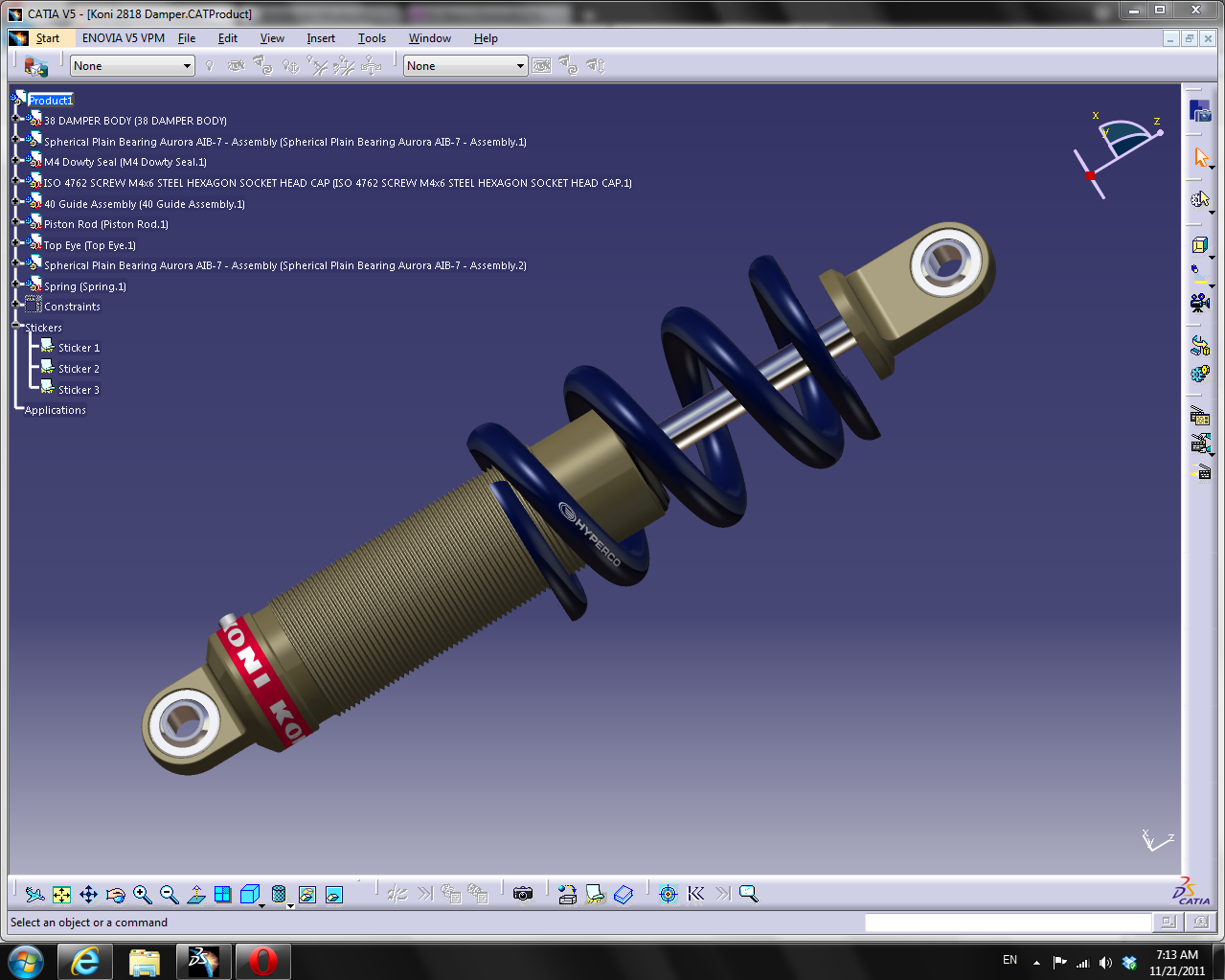Click the Capture camera icon in bottom toolbar
Screen dimensions: 1225x980
coord(522,894)
